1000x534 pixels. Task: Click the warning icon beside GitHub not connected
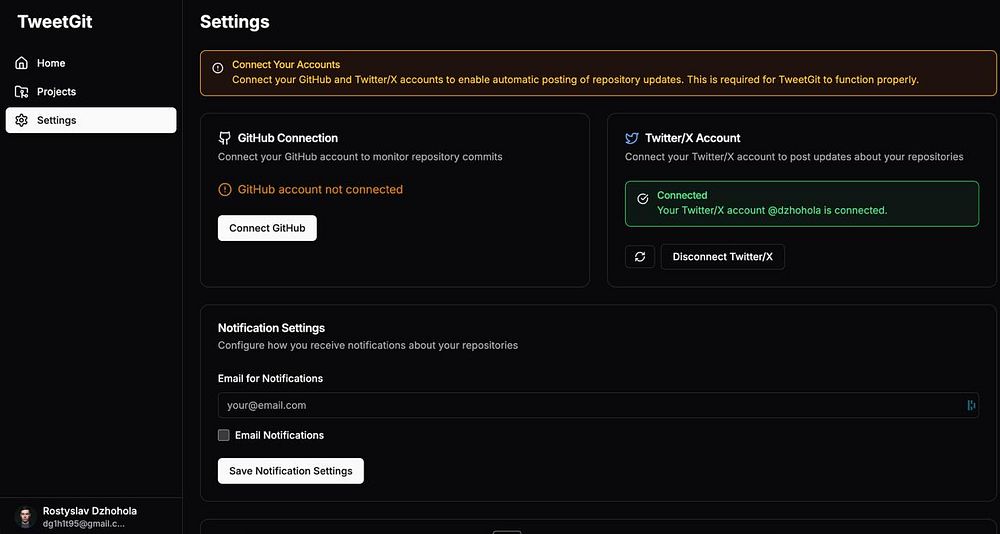coord(225,189)
